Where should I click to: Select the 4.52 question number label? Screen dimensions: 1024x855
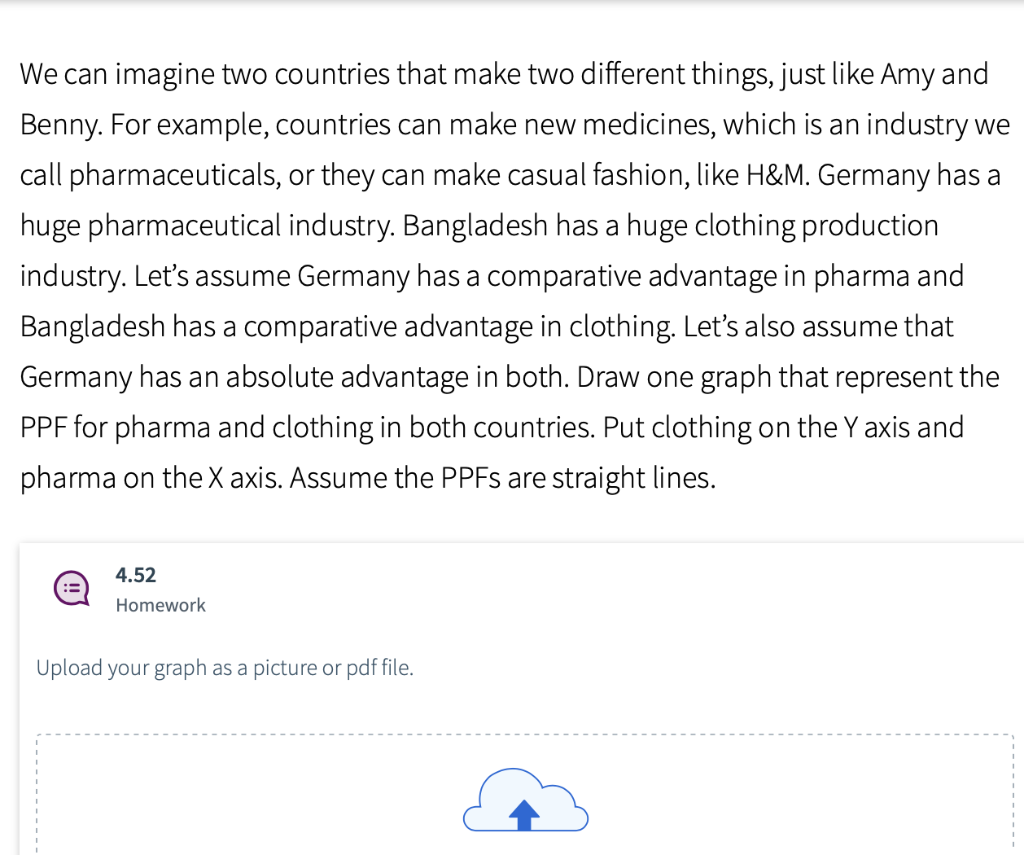coord(136,575)
